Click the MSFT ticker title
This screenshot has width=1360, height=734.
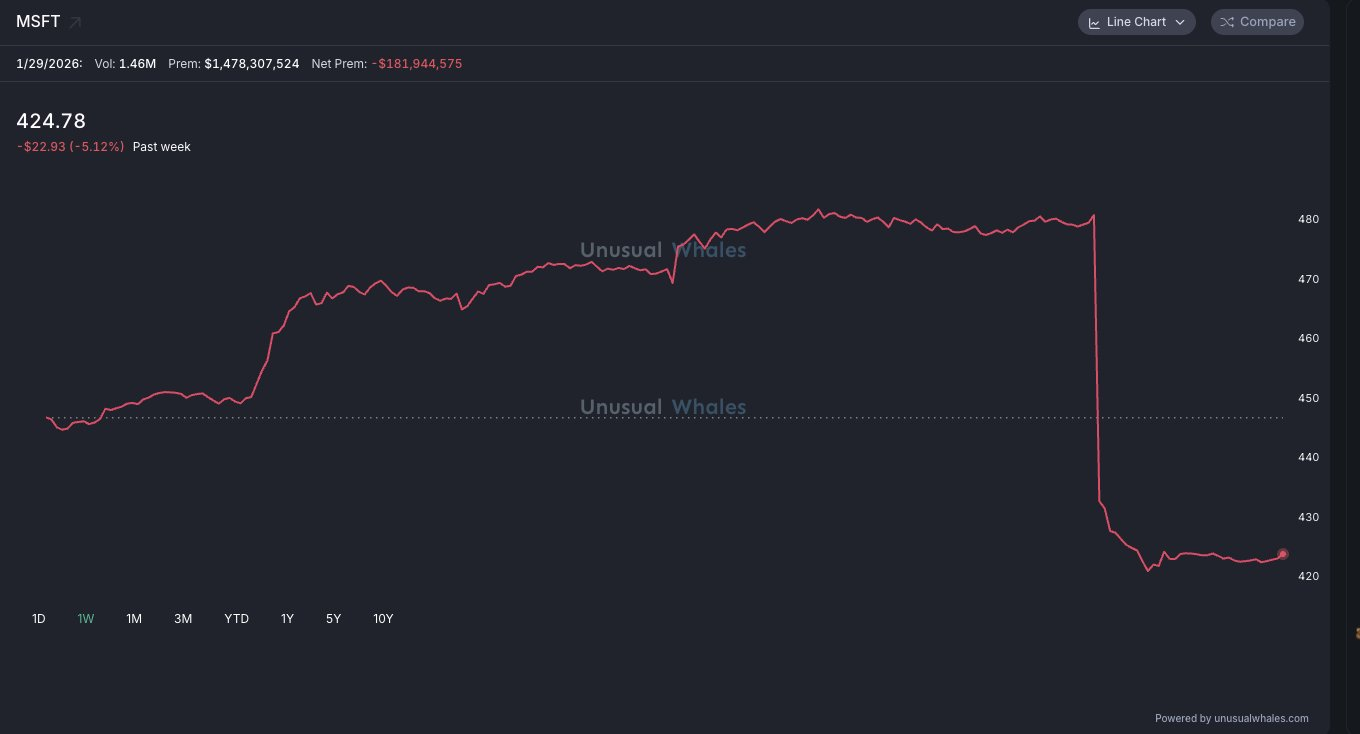(x=38, y=22)
